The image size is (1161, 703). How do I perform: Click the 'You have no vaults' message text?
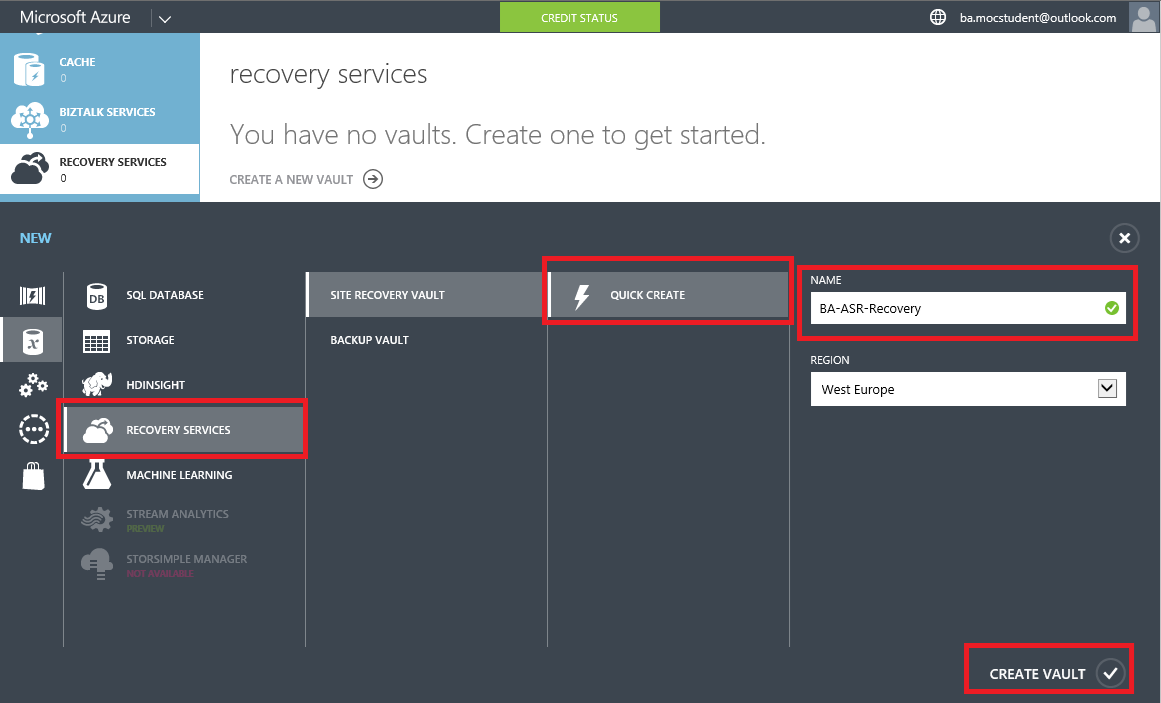497,135
